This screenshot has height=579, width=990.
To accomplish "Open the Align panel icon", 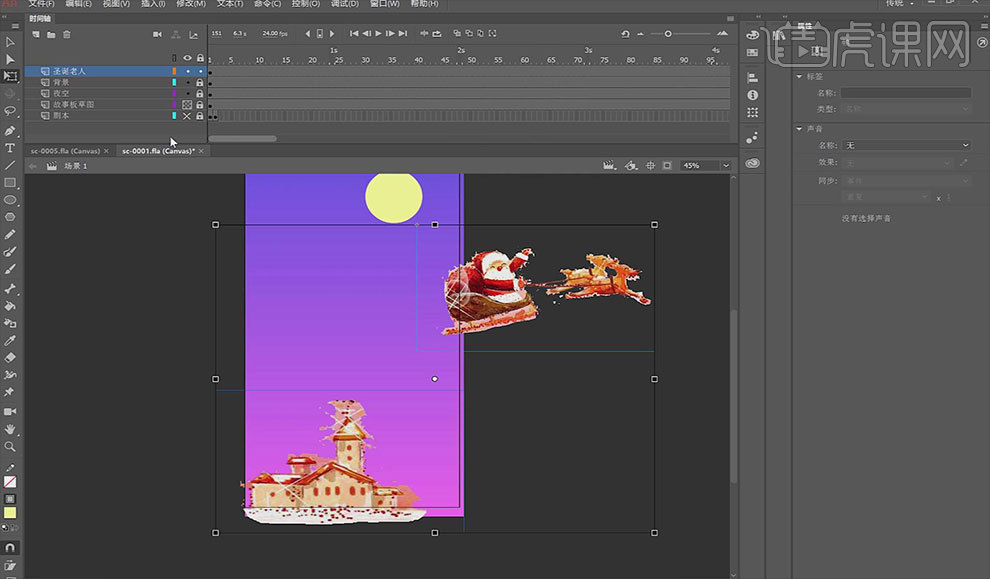I will click(x=752, y=78).
